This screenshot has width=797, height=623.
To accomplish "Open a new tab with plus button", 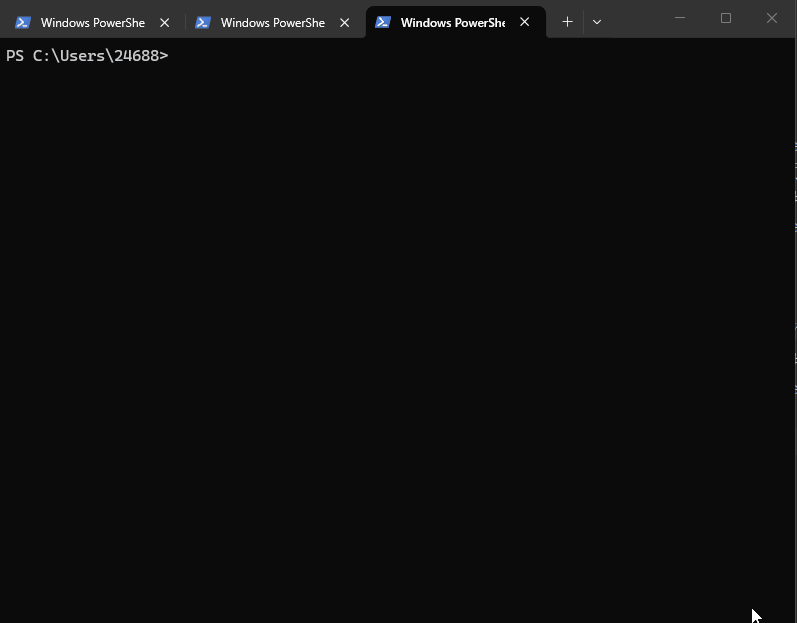I will (567, 22).
